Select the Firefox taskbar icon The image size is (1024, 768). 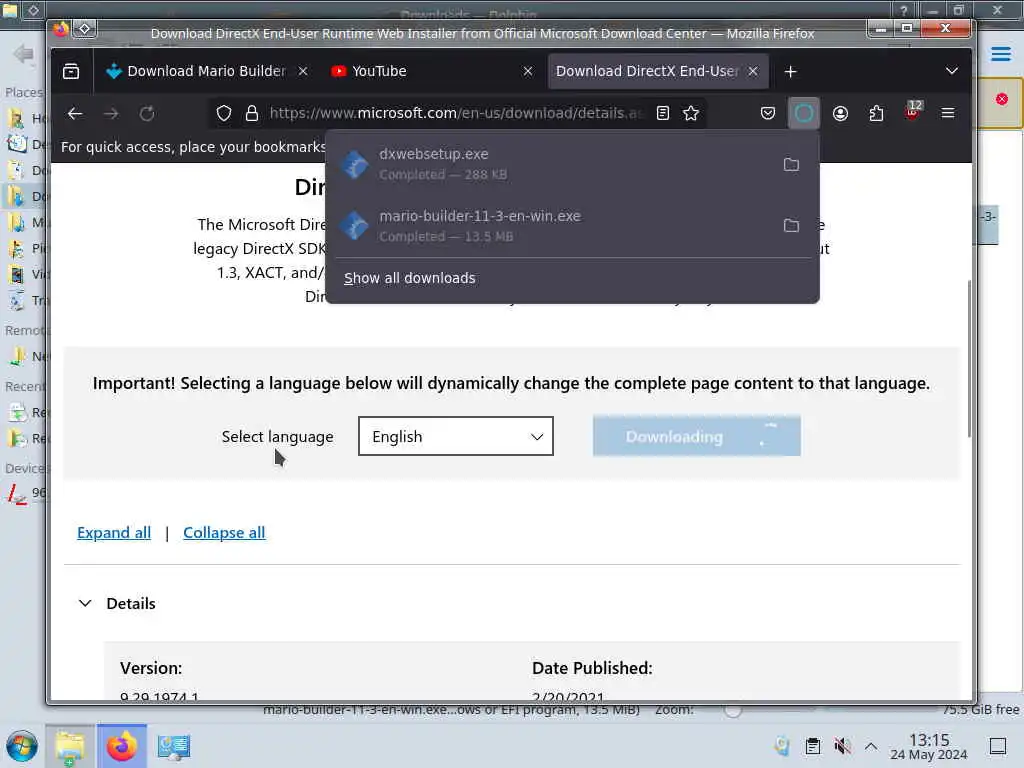[122, 746]
